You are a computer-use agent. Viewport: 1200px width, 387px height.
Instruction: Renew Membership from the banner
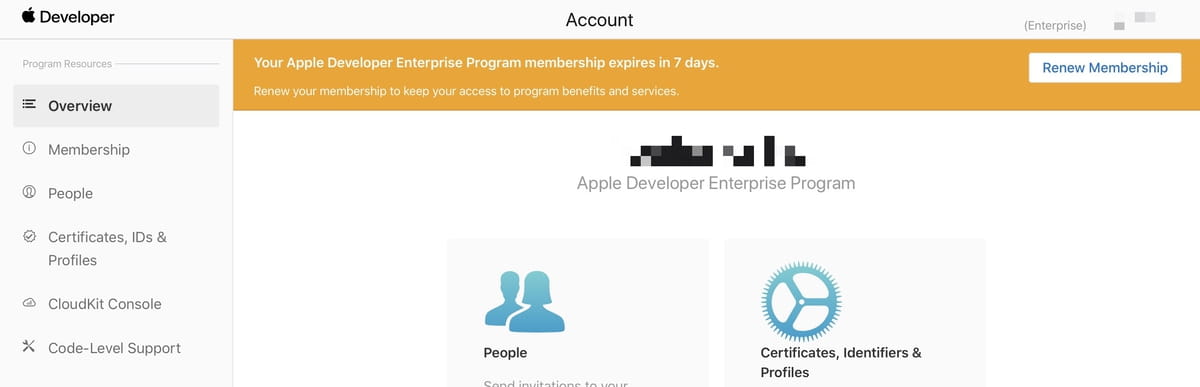click(x=1105, y=68)
